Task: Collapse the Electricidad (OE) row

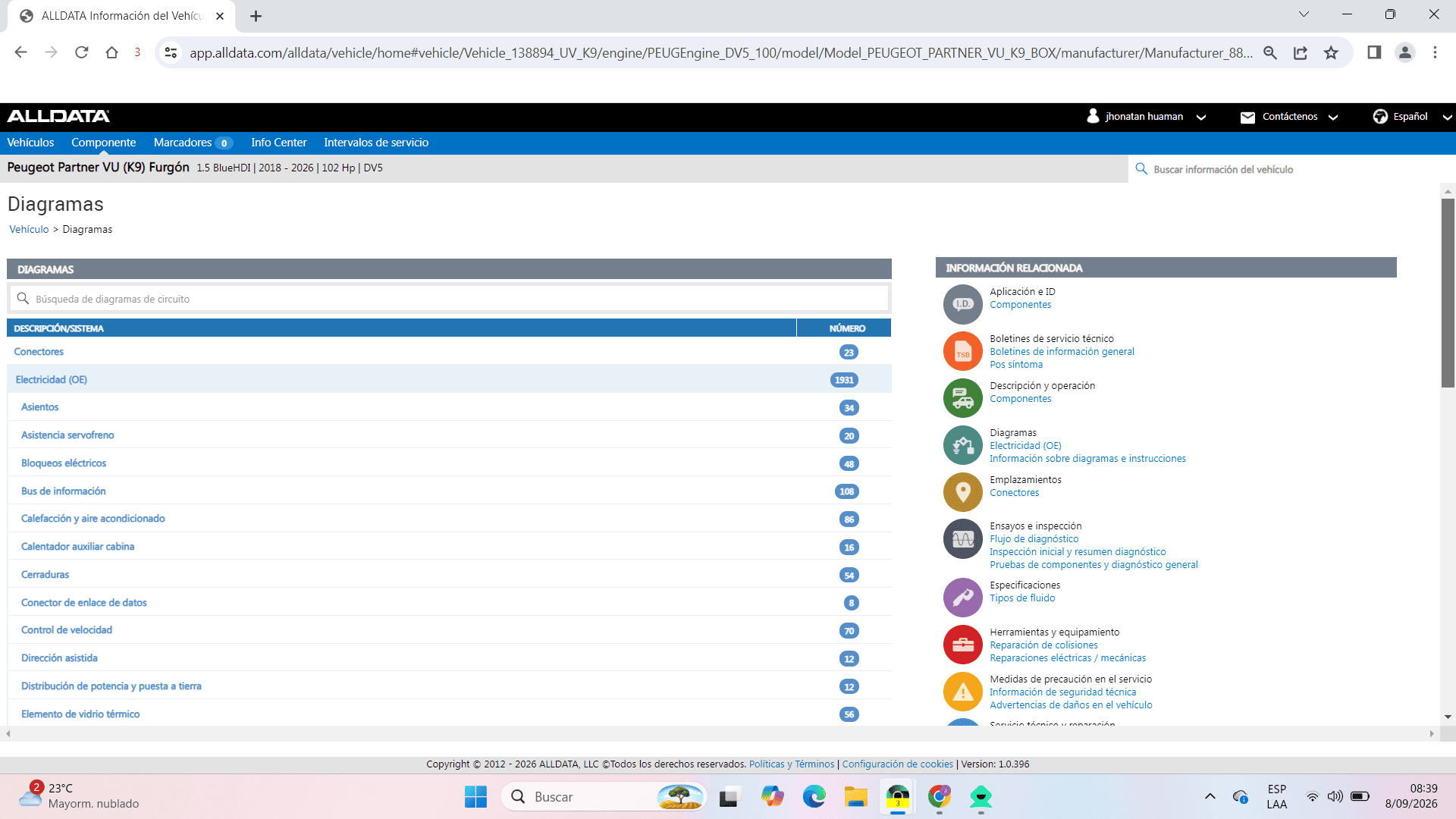Action: (x=449, y=379)
